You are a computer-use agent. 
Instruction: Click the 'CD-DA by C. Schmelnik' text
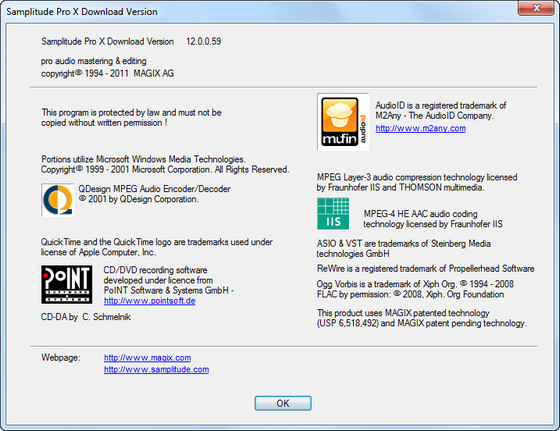[86, 317]
